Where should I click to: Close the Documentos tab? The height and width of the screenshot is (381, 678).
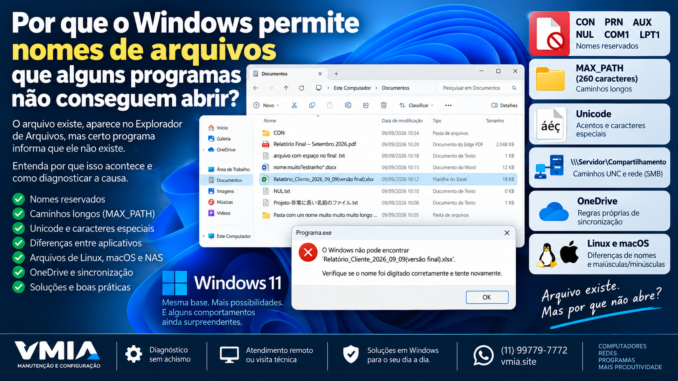pos(320,74)
